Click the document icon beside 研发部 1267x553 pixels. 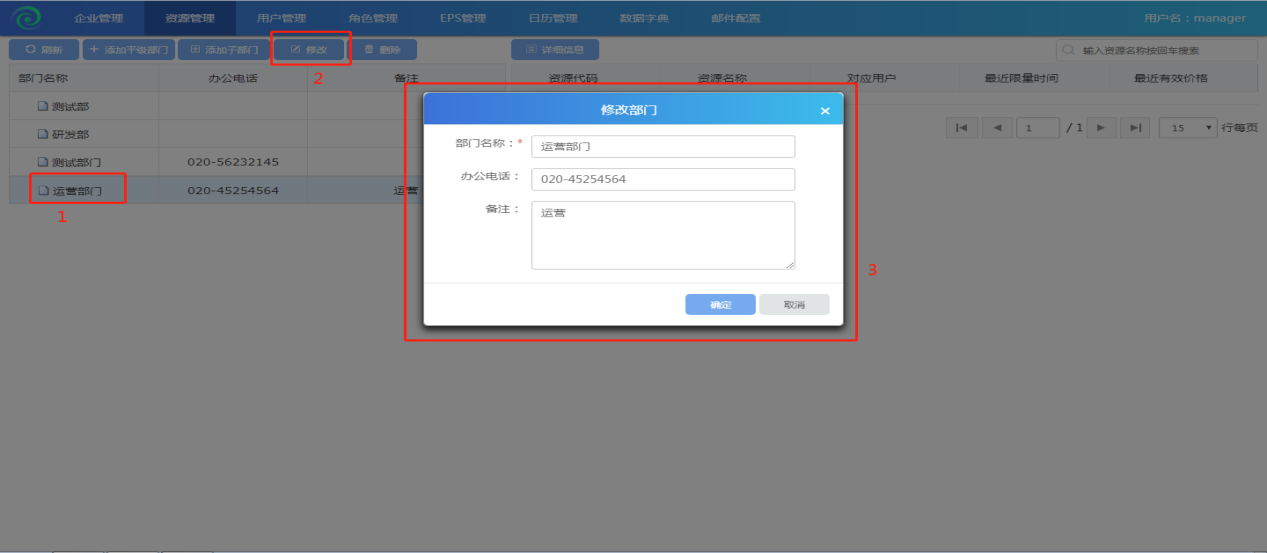point(43,134)
